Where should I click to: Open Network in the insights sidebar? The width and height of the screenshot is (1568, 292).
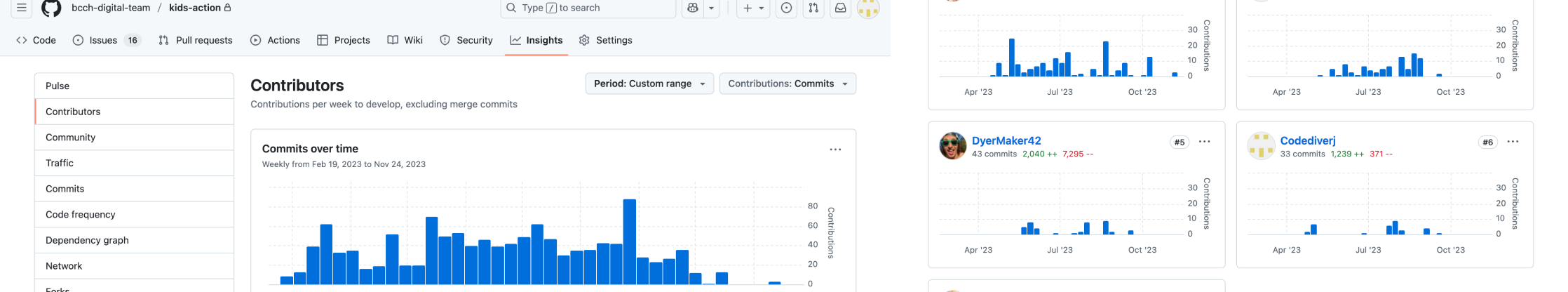click(x=134, y=266)
